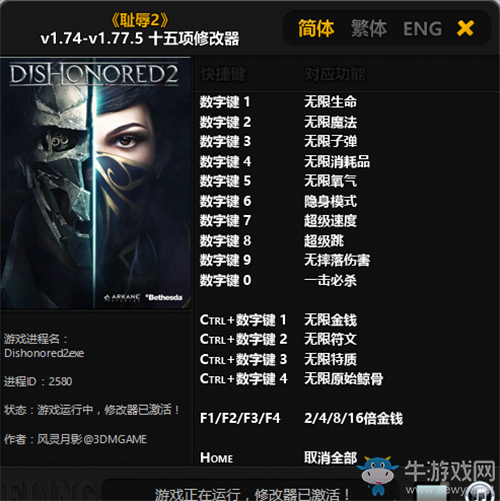Click the 无限原始鲸骨 option
The width and height of the screenshot is (500, 501).
(343, 379)
